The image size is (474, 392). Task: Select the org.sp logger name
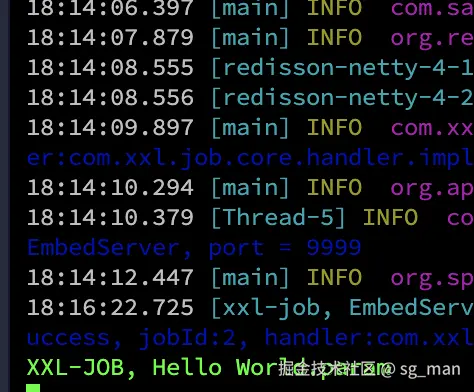click(x=432, y=279)
